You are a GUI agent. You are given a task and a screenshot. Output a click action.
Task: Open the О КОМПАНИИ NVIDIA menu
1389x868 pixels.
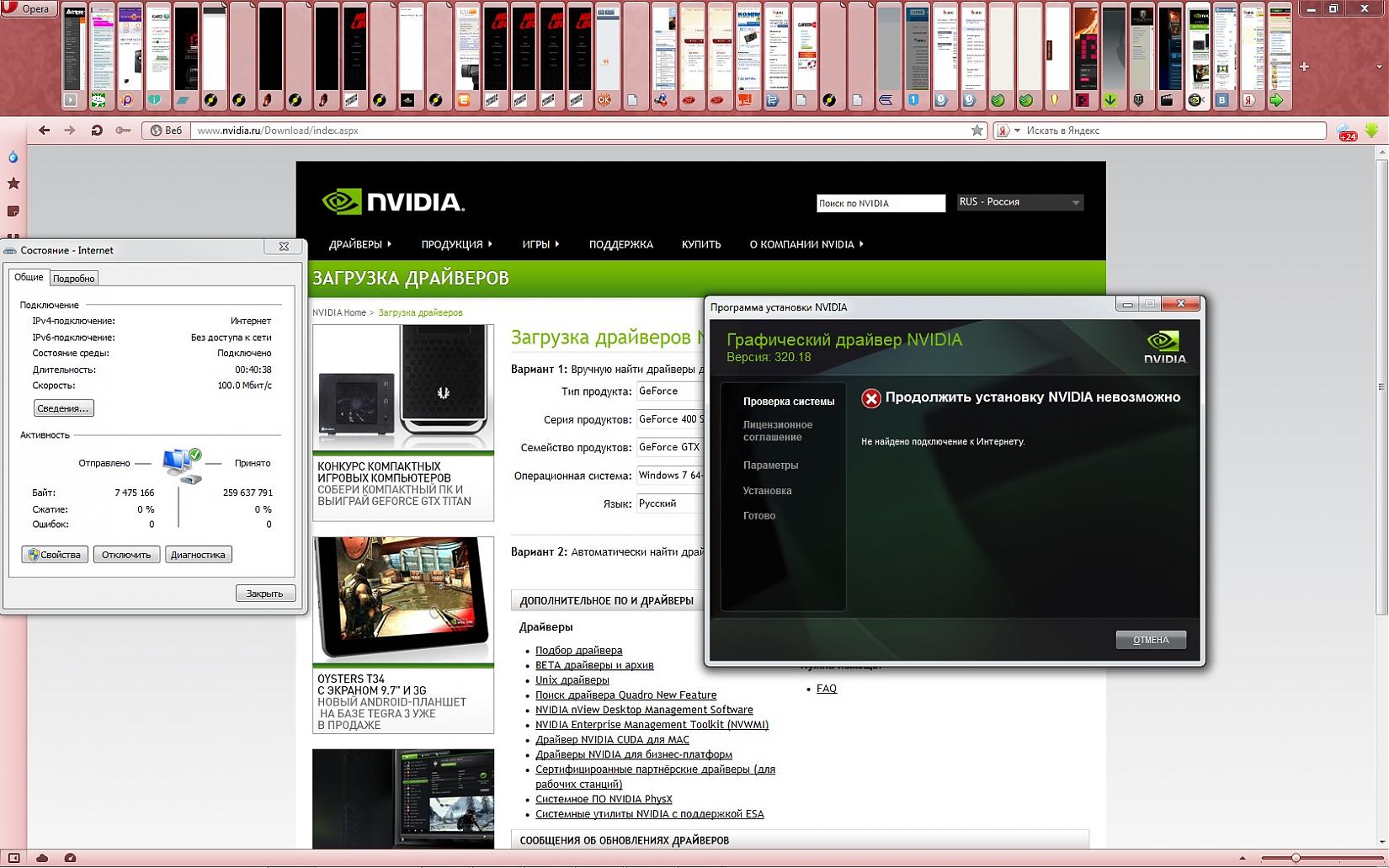coord(806,244)
